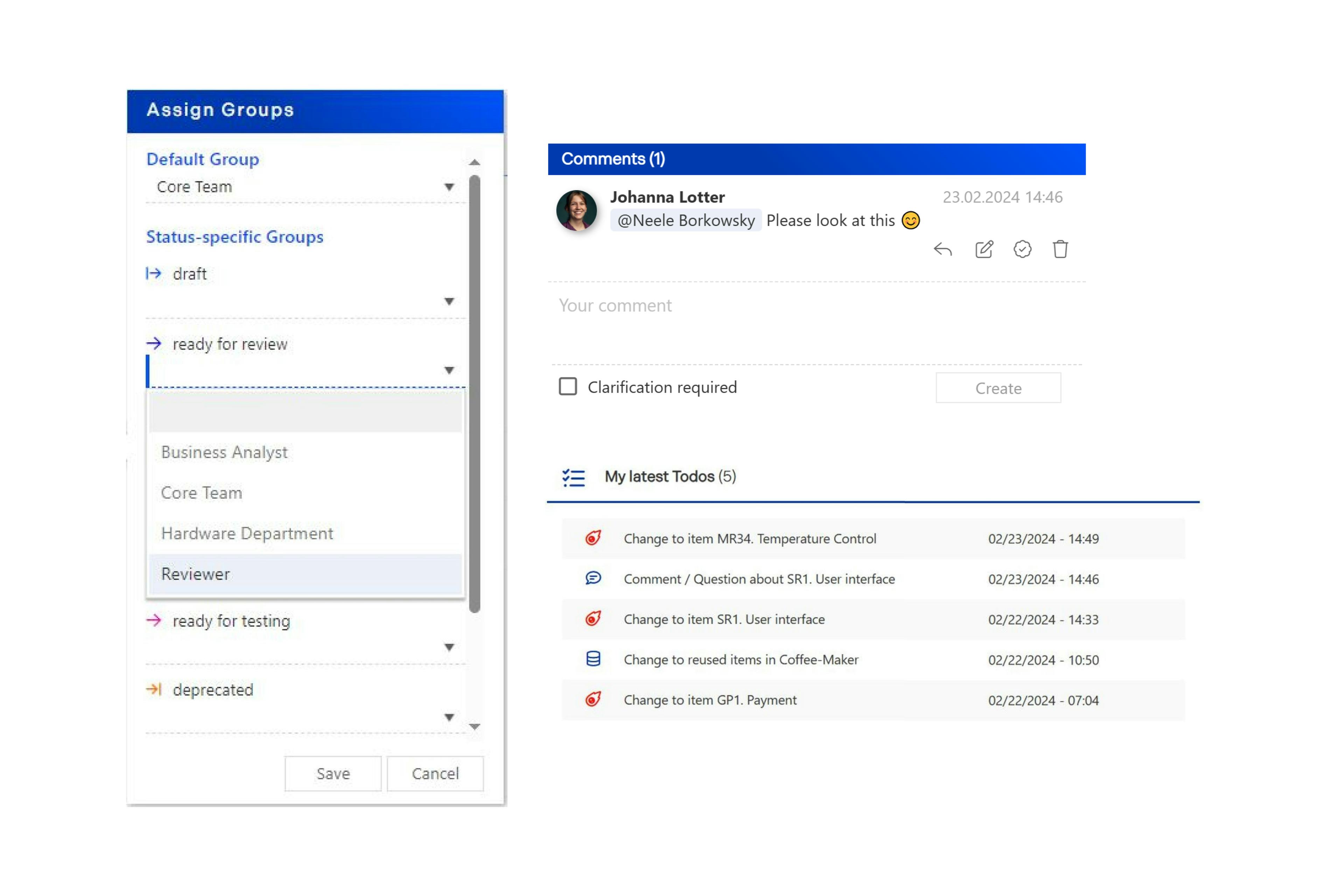This screenshot has height=896, width=1330.
Task: Check the Clarification required checkbox
Action: [567, 387]
